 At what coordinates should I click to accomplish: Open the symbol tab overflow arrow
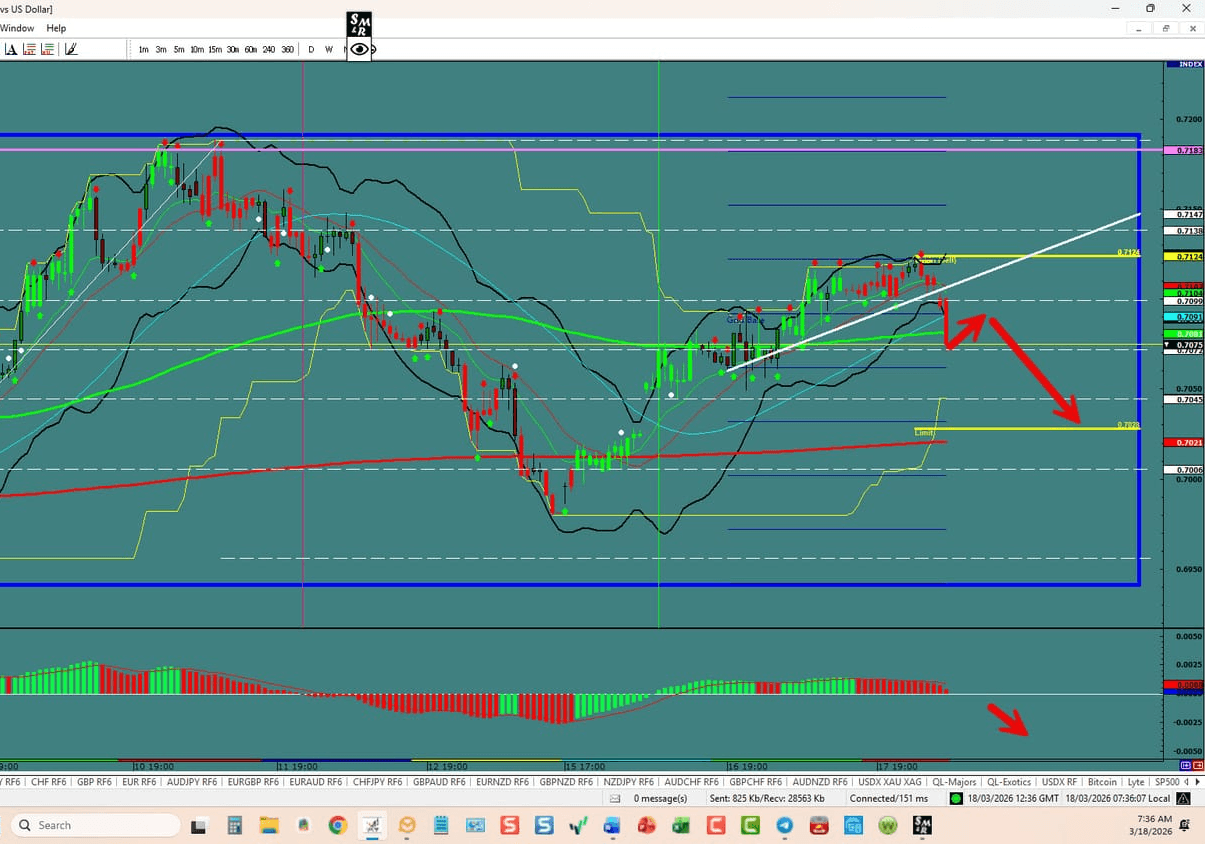[x=1198, y=781]
